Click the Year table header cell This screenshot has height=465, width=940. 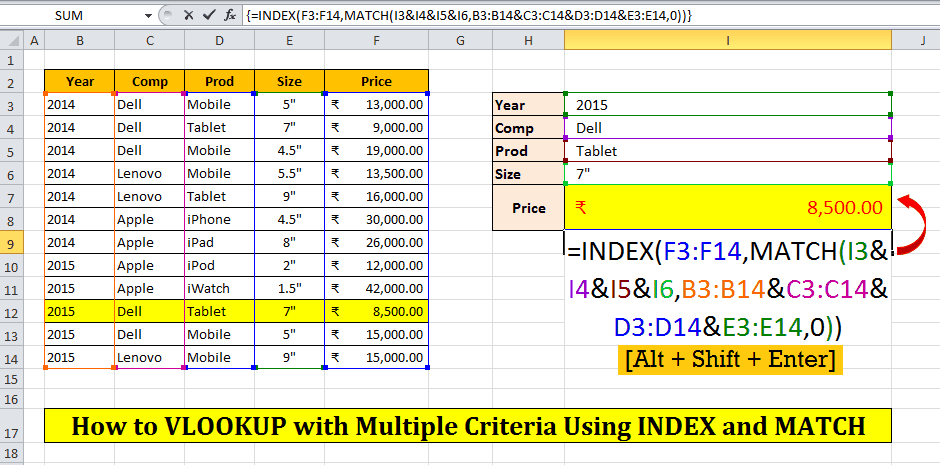(x=79, y=81)
